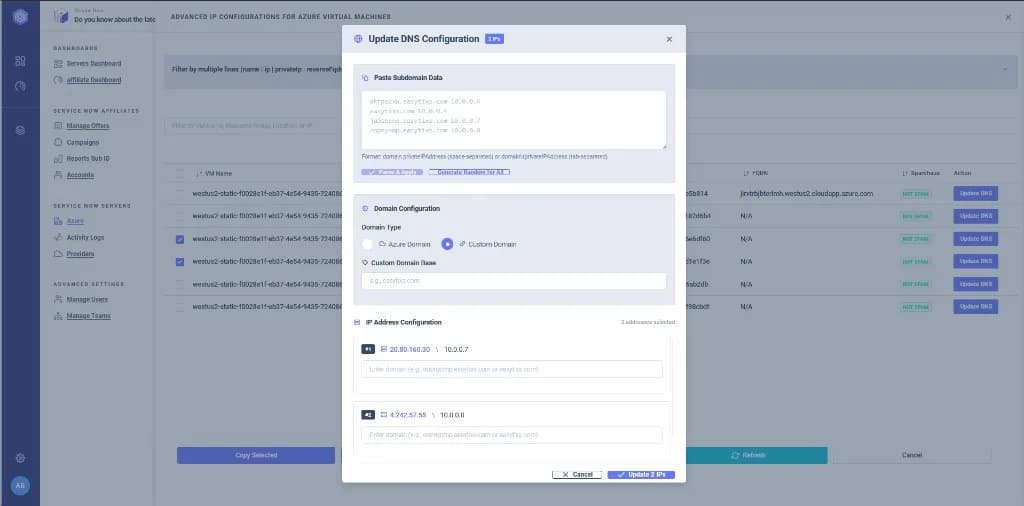
Task: Click the hexagon app logo in the left rail
Action: 20,18
